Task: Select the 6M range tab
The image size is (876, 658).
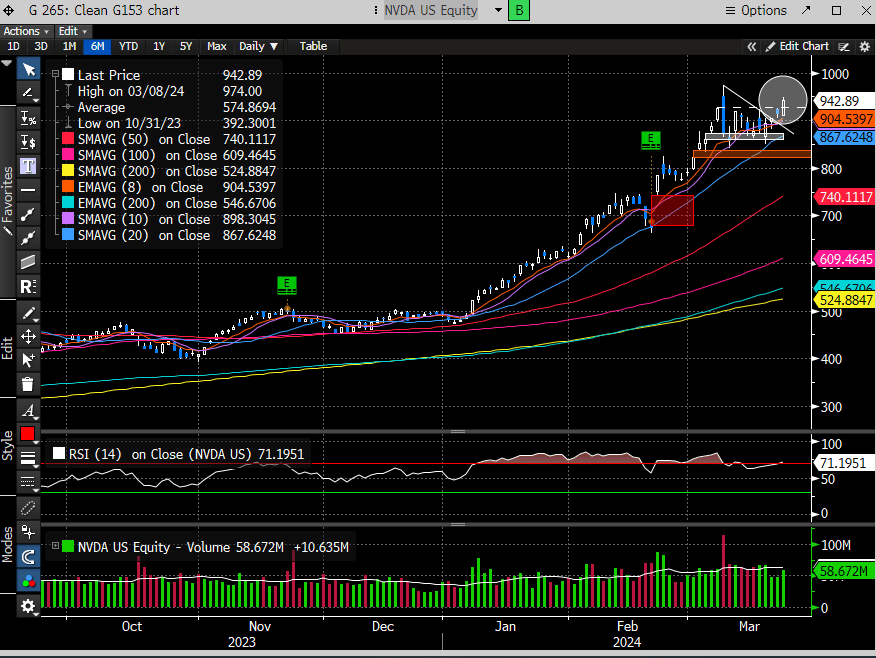Action: [x=97, y=46]
